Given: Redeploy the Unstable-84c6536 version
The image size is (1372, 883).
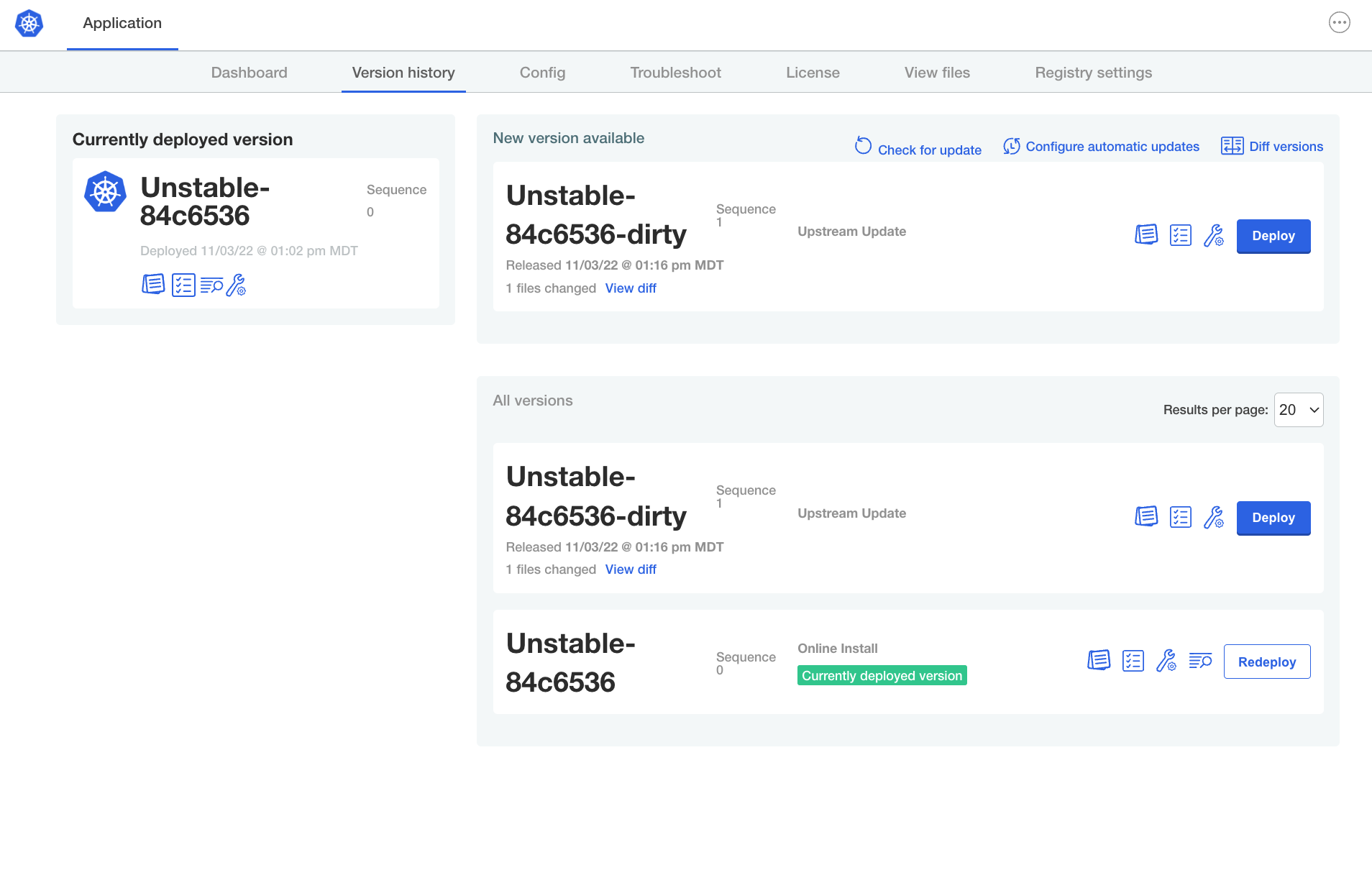Looking at the screenshot, I should 1266,661.
